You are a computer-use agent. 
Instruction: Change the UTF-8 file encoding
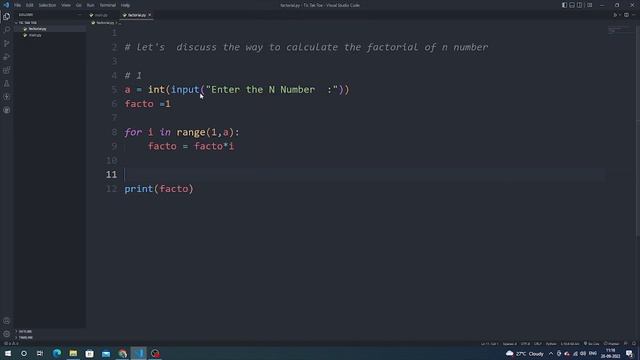[x=525, y=344]
